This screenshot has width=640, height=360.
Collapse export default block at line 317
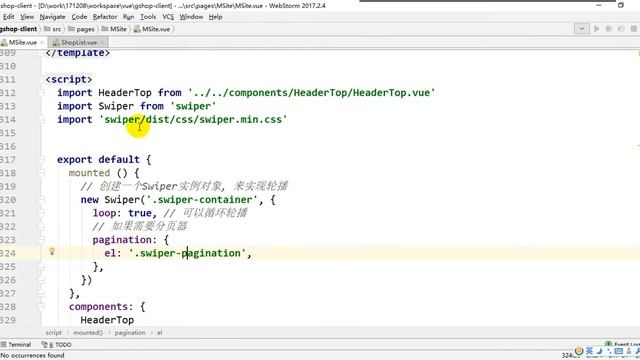(41, 160)
